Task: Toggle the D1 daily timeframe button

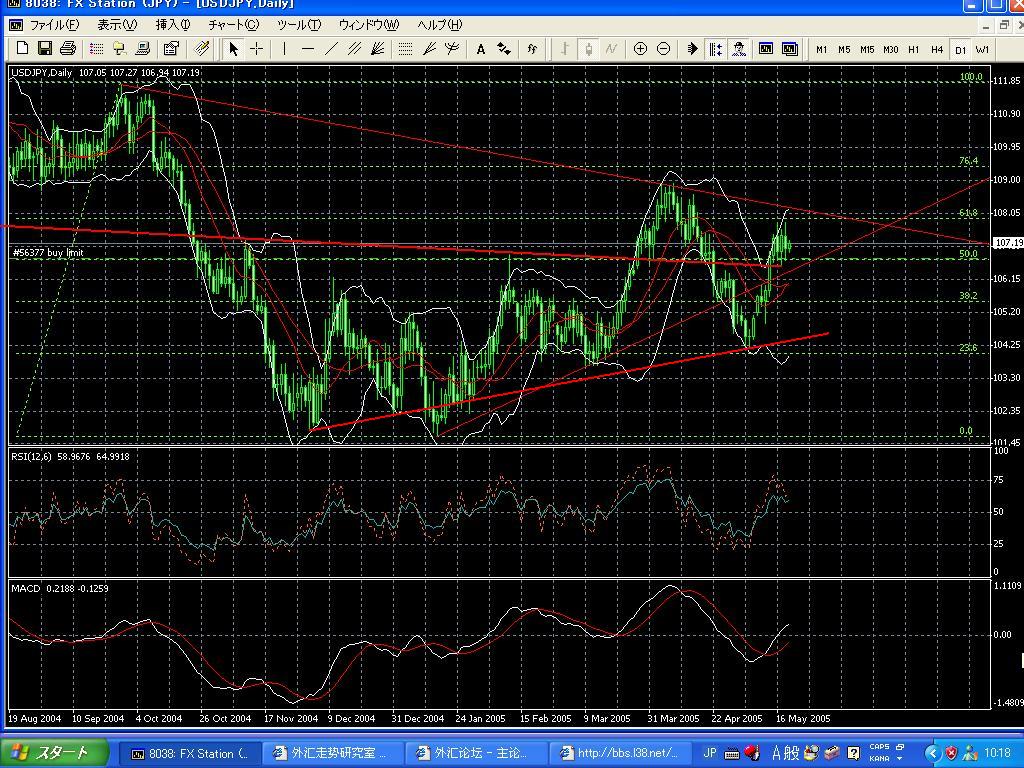Action: (x=960, y=49)
